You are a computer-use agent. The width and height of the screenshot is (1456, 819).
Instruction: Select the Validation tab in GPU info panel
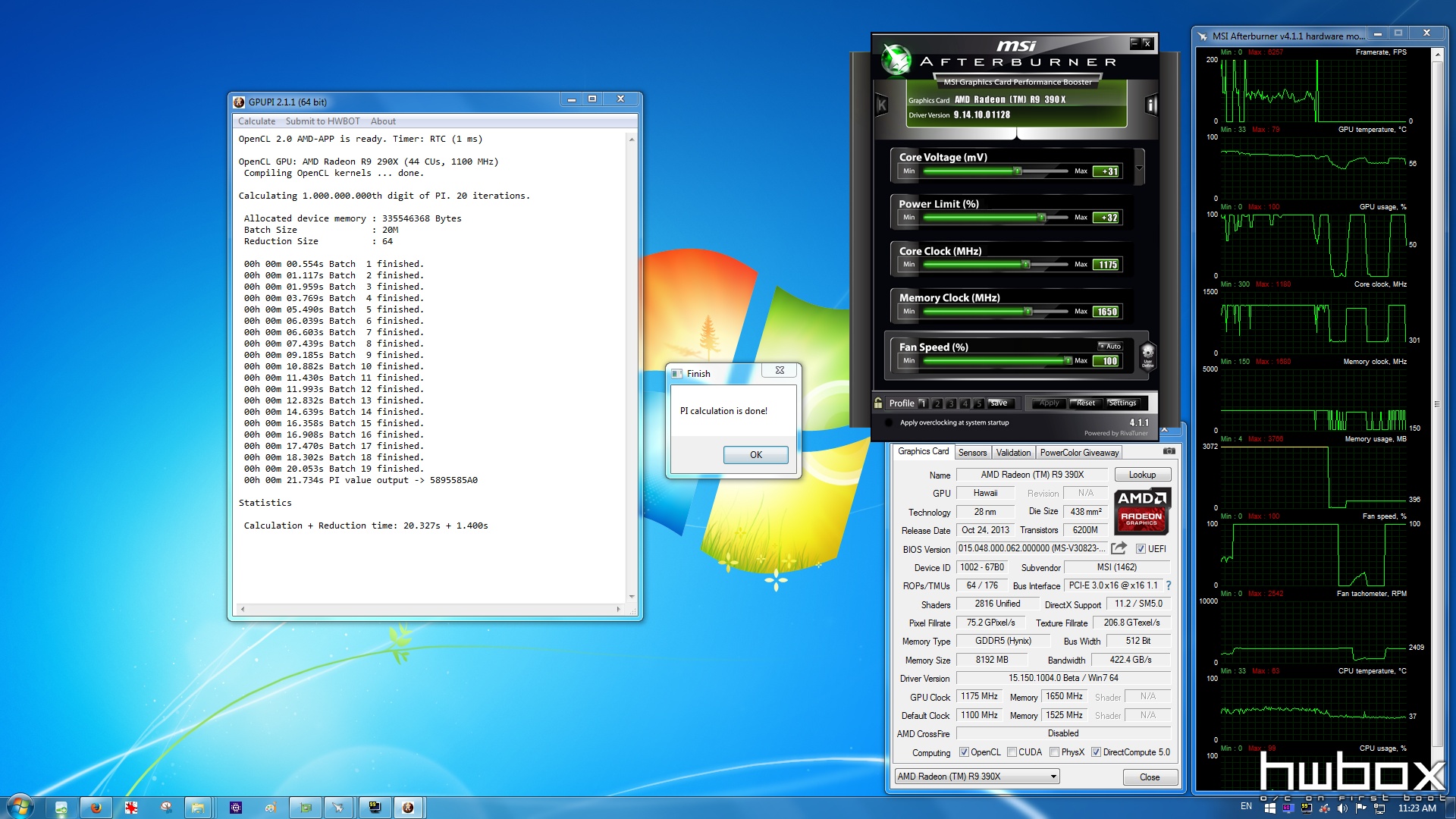(1012, 453)
